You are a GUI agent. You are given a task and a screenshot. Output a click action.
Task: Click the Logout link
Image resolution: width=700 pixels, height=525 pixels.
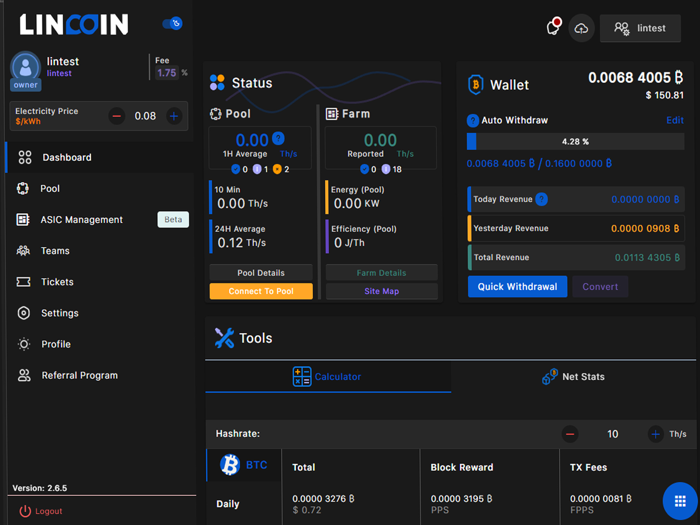click(49, 511)
